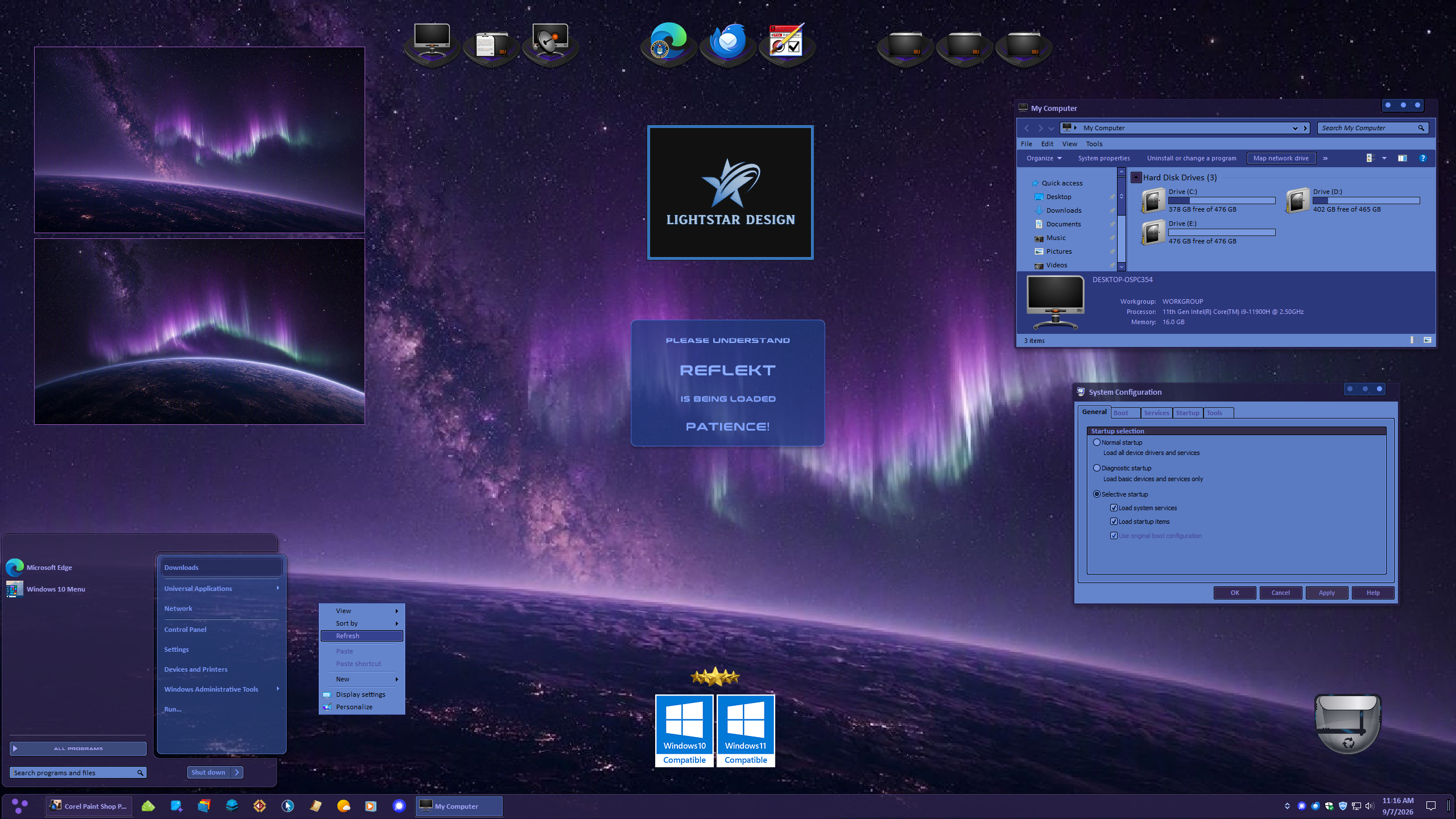
Task: Expand the toolbar overflow chevron
Action: [x=1325, y=158]
